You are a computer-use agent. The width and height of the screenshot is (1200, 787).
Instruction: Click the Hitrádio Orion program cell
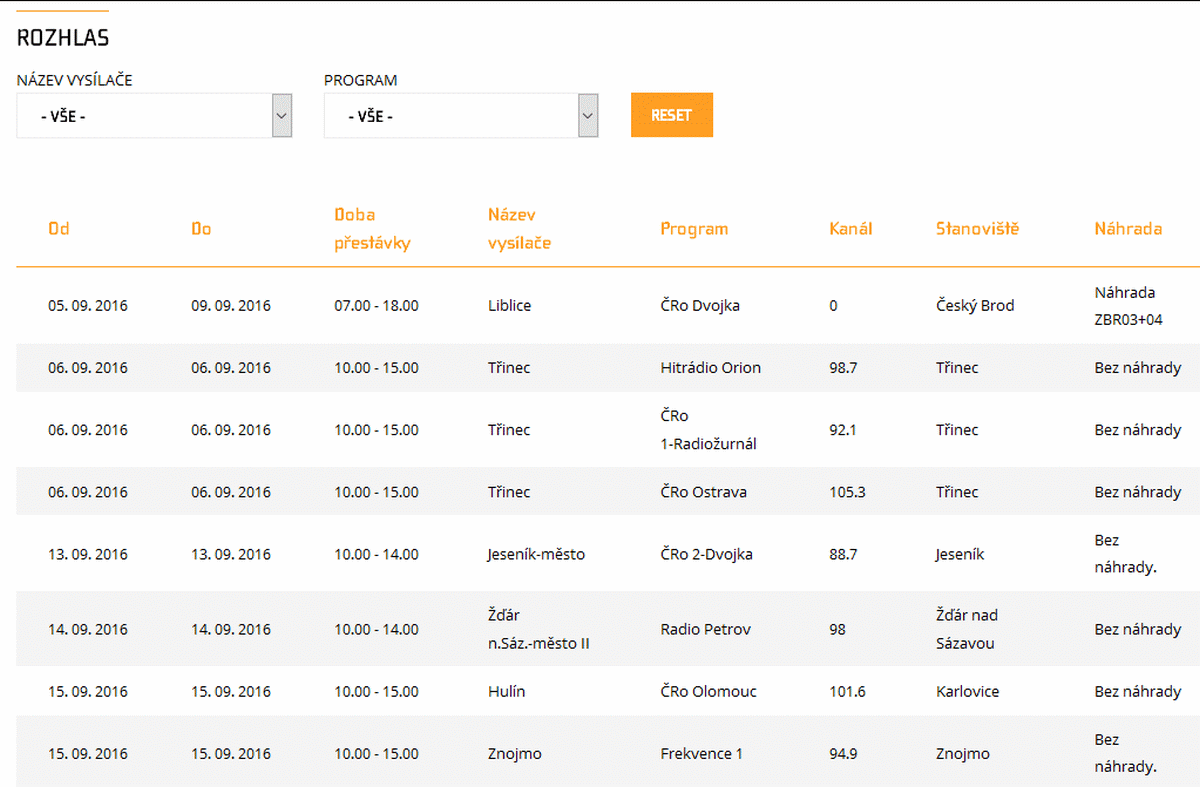pyautogui.click(x=710, y=368)
